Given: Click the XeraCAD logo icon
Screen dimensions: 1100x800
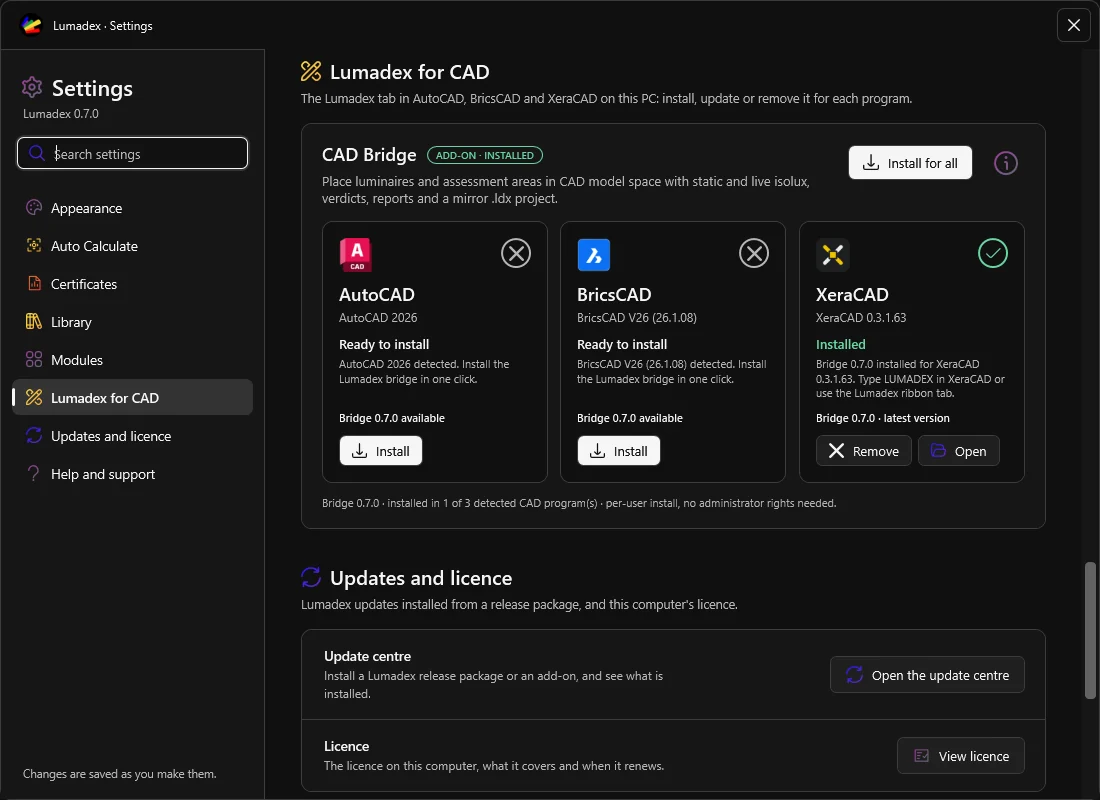Looking at the screenshot, I should [833, 254].
